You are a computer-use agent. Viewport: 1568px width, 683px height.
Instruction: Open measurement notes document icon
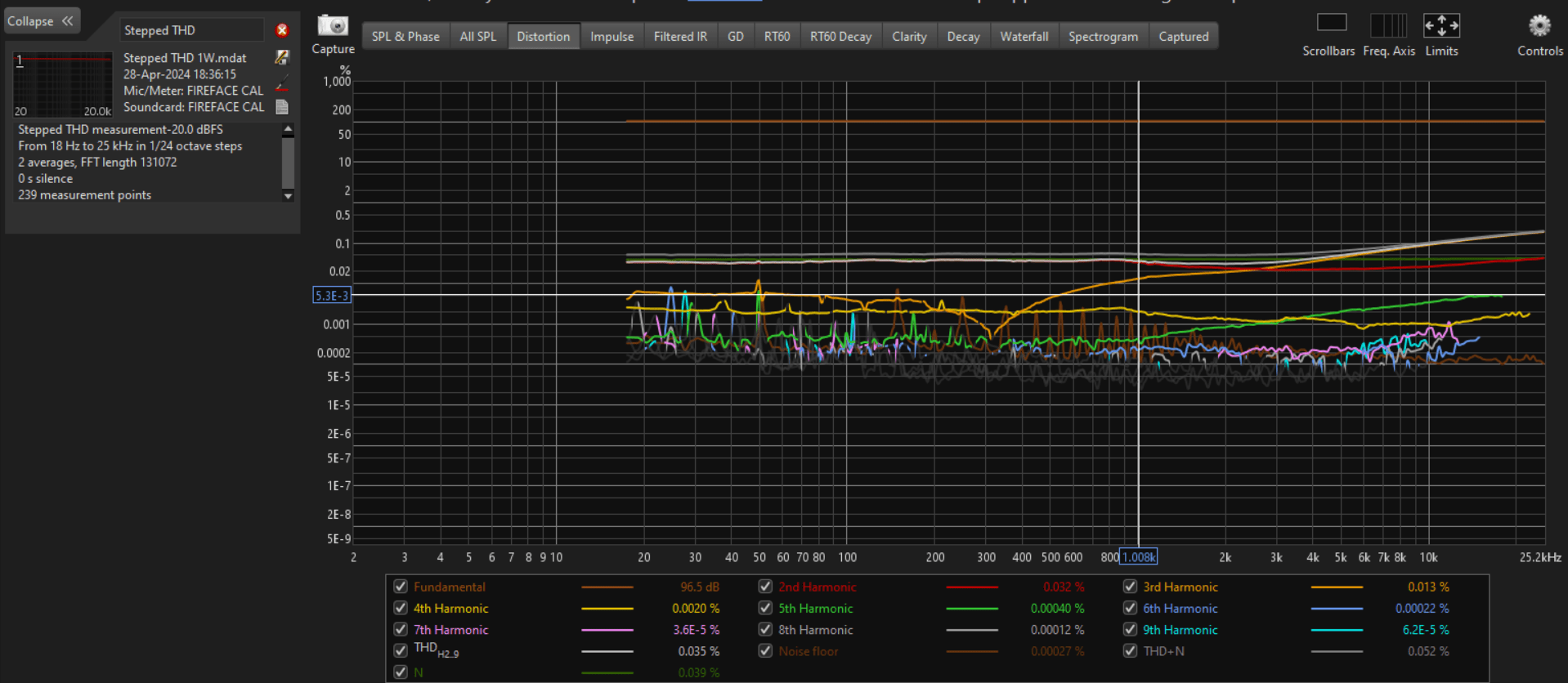282,107
